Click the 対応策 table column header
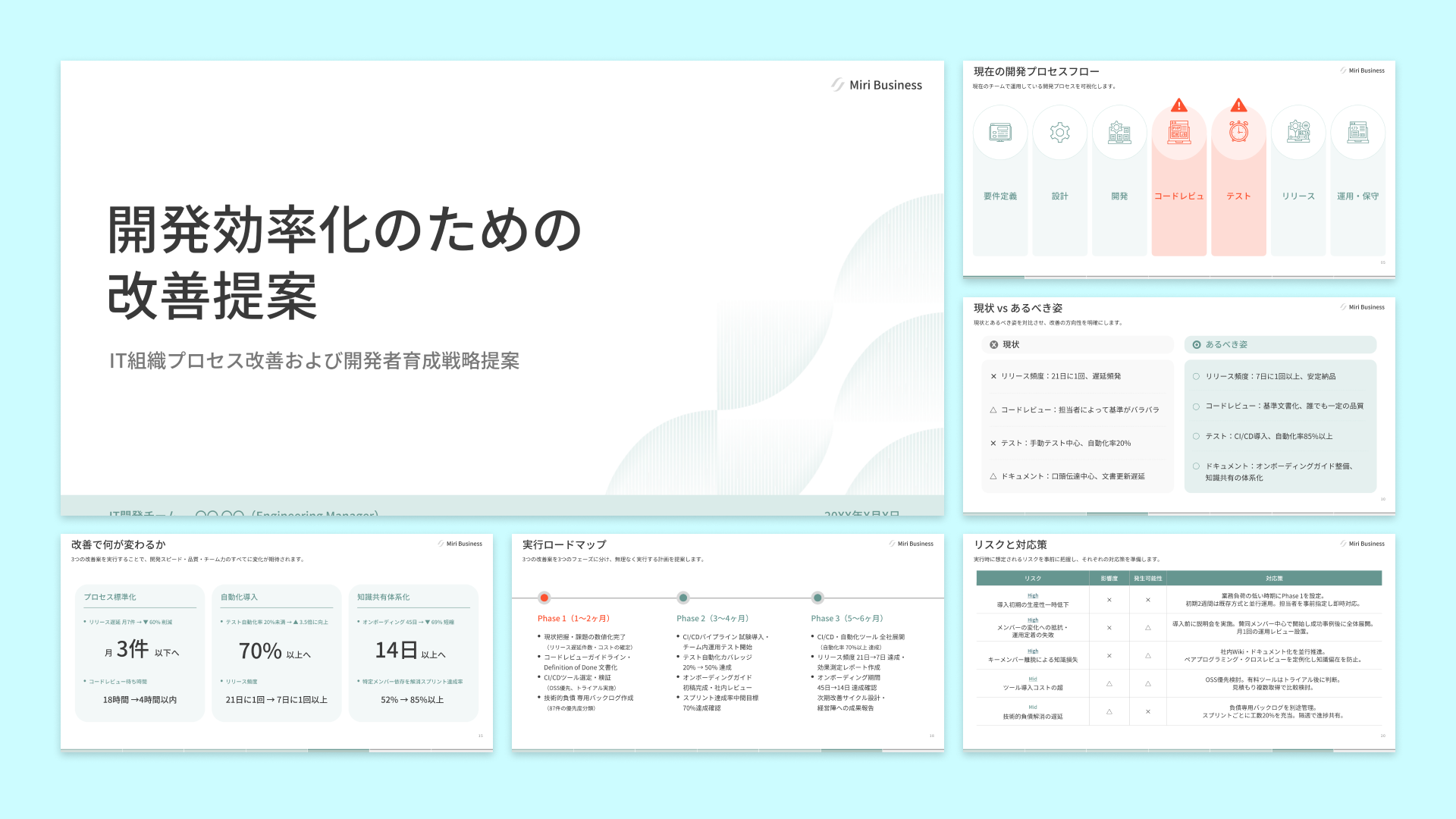 pos(1274,578)
